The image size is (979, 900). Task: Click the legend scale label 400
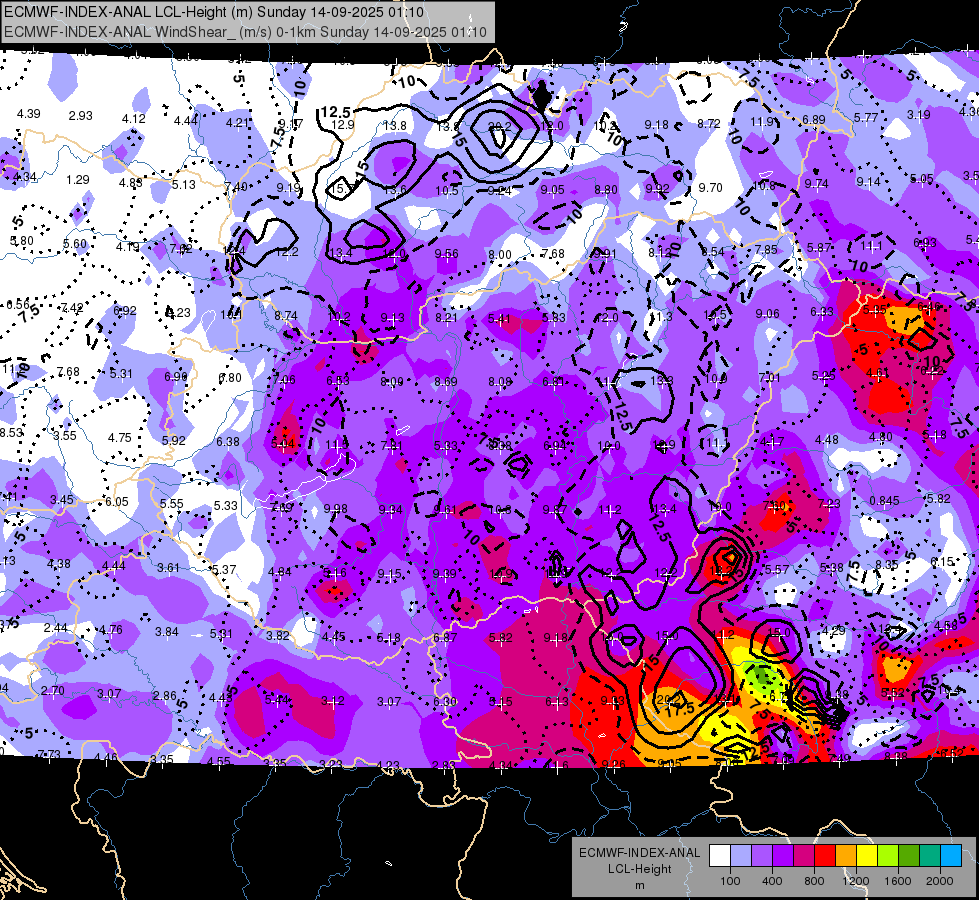point(772,881)
